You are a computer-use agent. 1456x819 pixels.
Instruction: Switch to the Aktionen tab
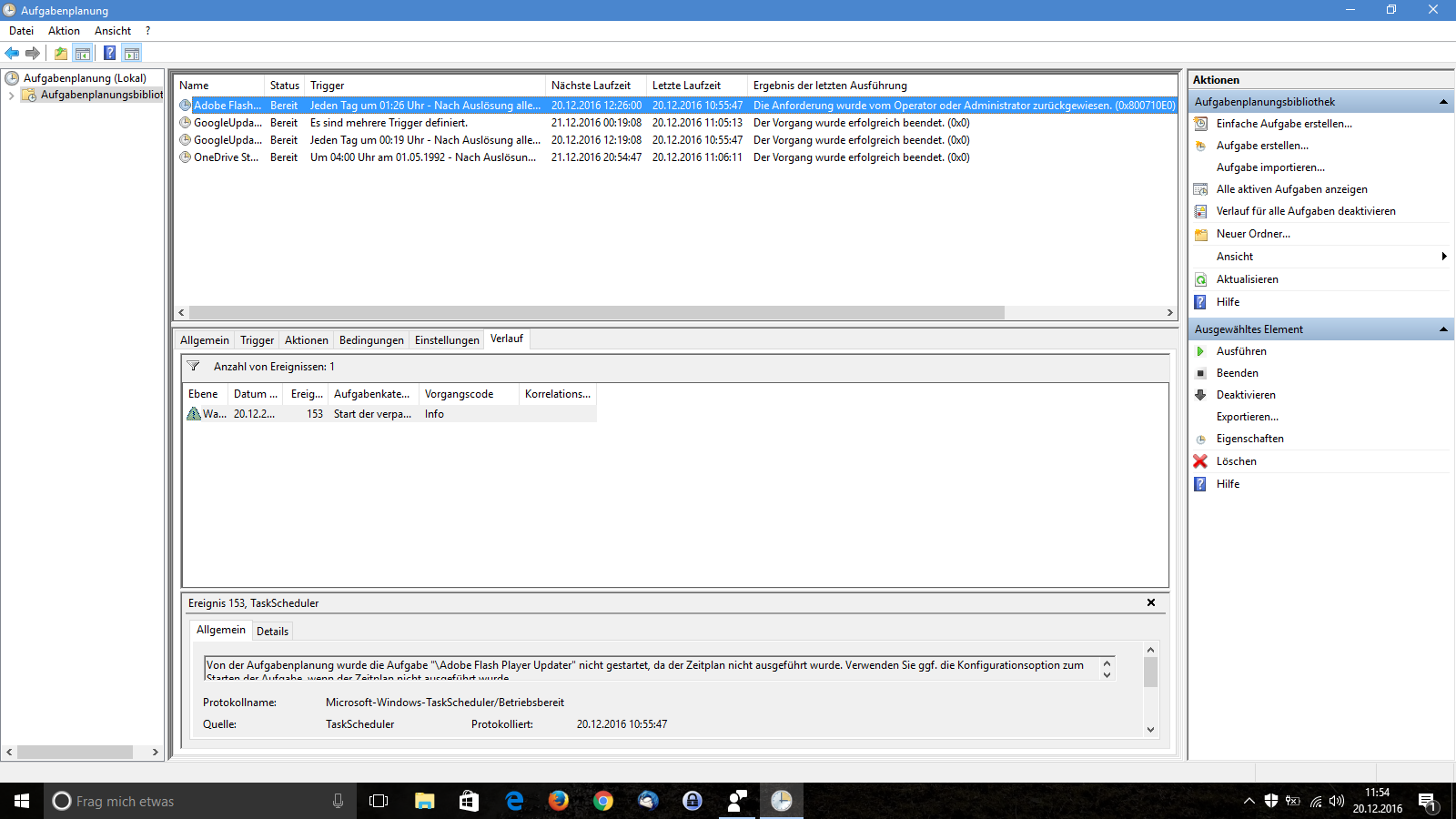(x=306, y=340)
